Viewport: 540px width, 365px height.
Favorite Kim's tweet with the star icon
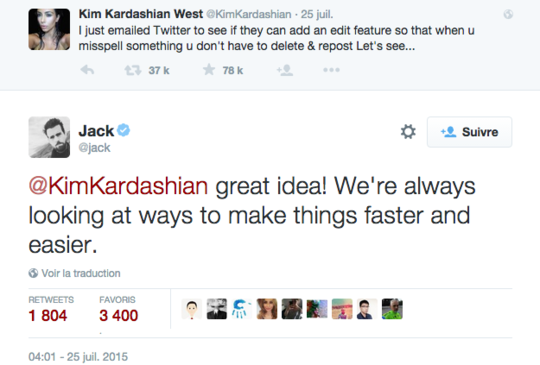coord(209,70)
